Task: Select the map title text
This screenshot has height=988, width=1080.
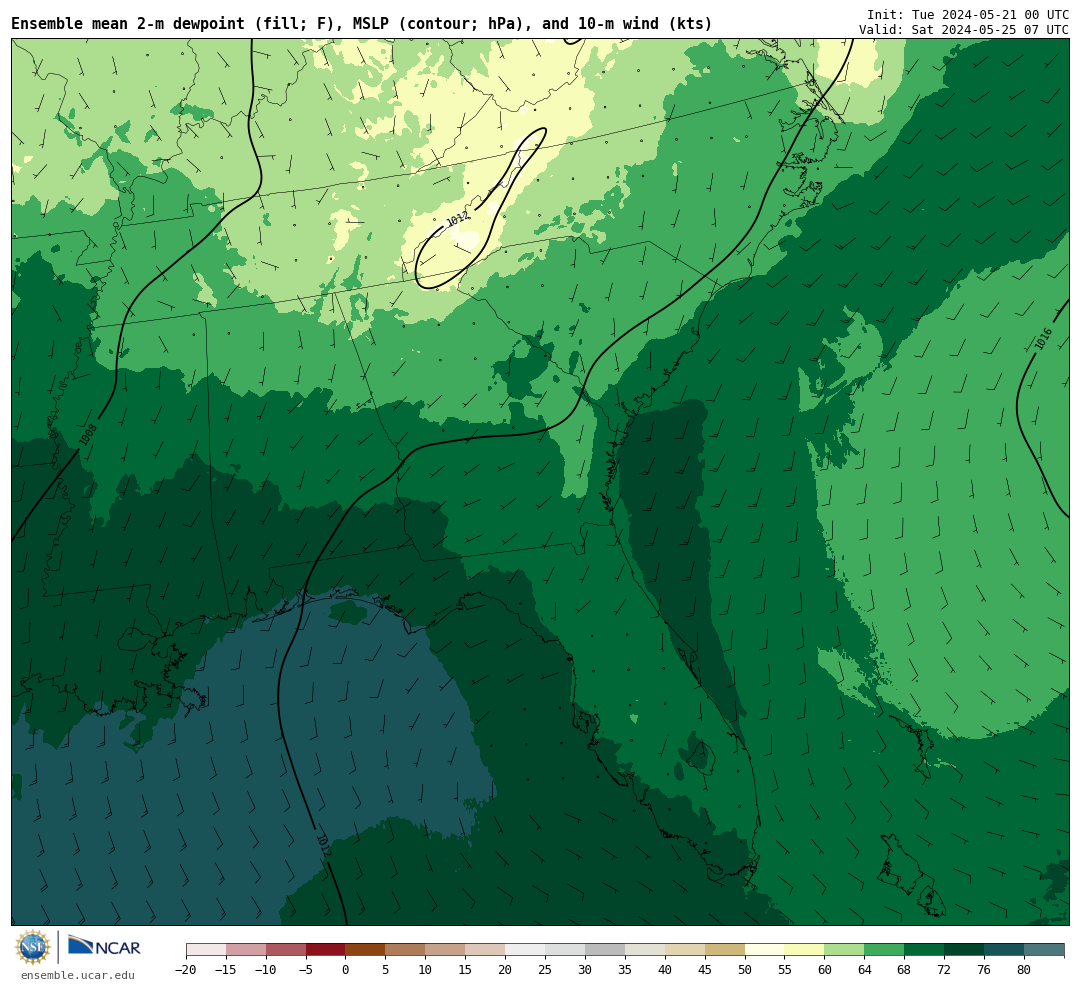Action: tap(362, 24)
